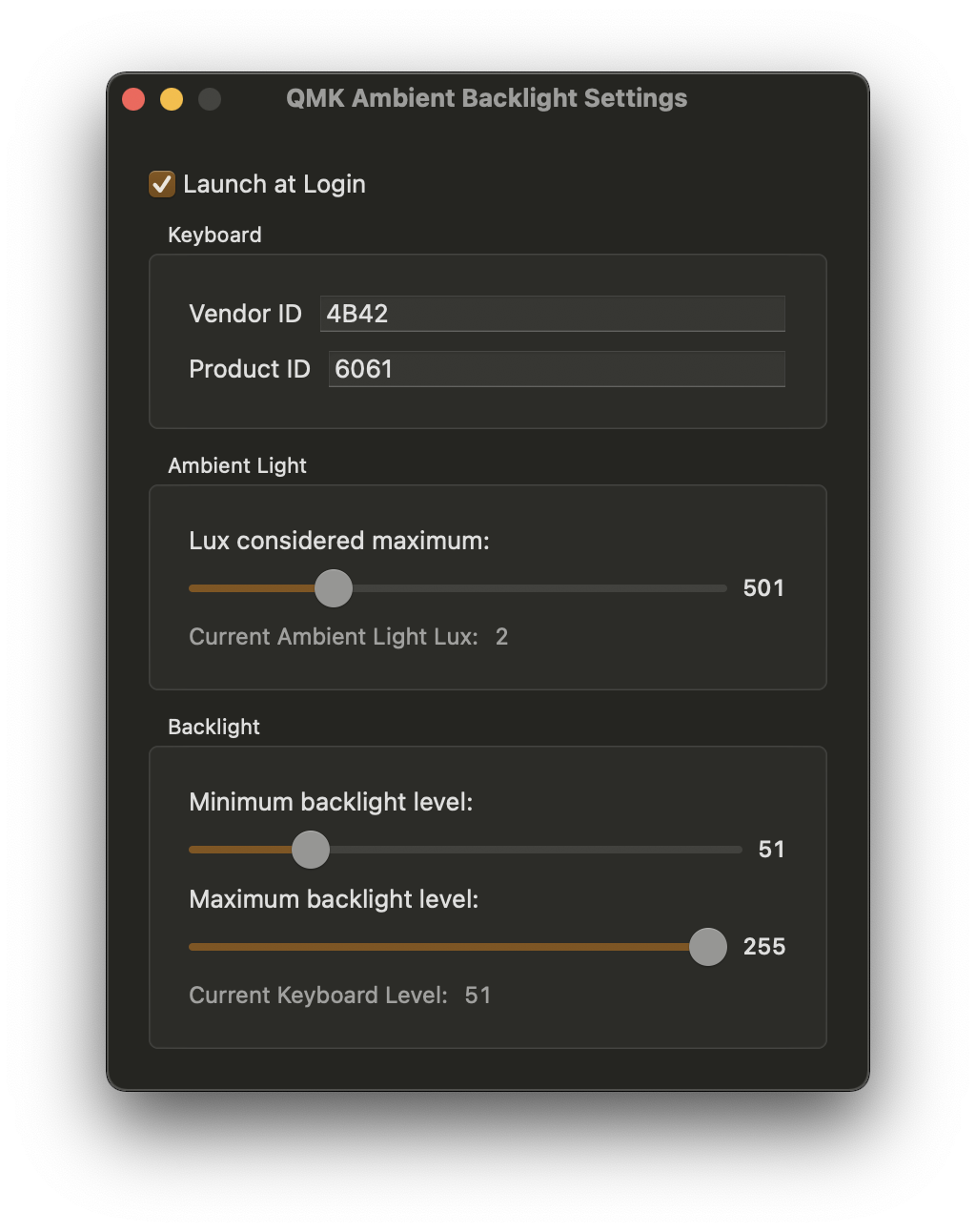Click the Current Ambient Light Lux reading
Image resolution: width=976 pixels, height=1232 pixels.
501,637
